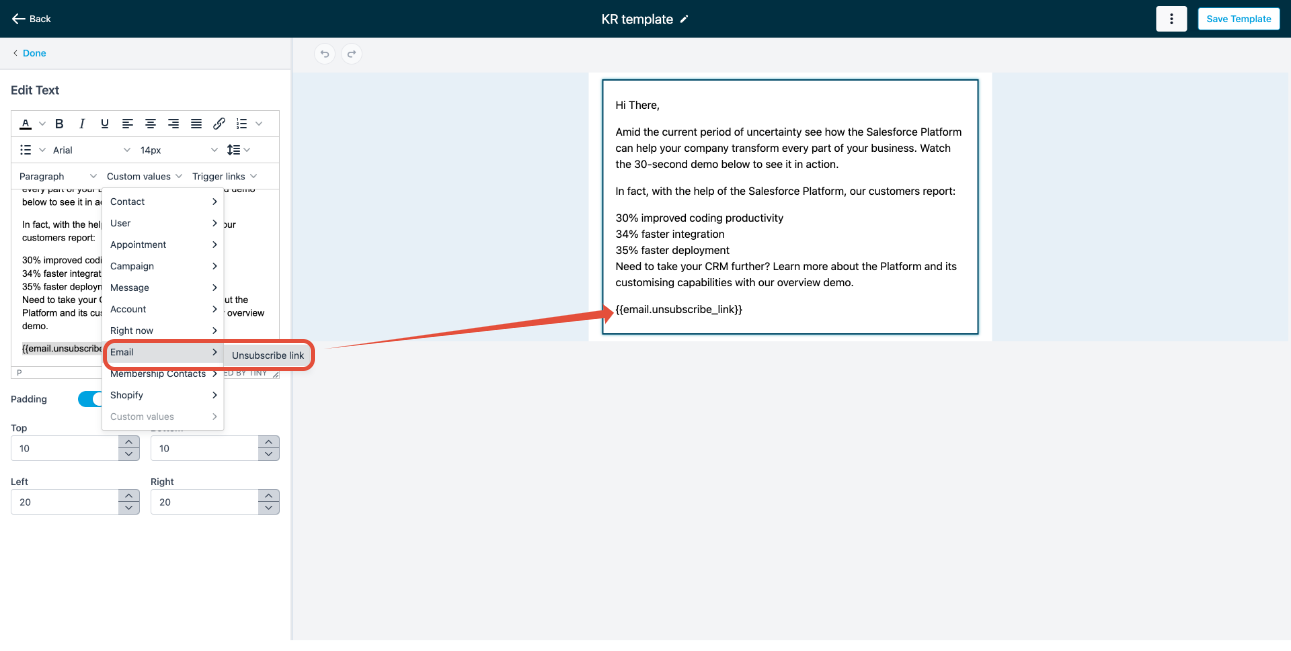
Task: Increase the Left padding value
Action: [x=128, y=496]
